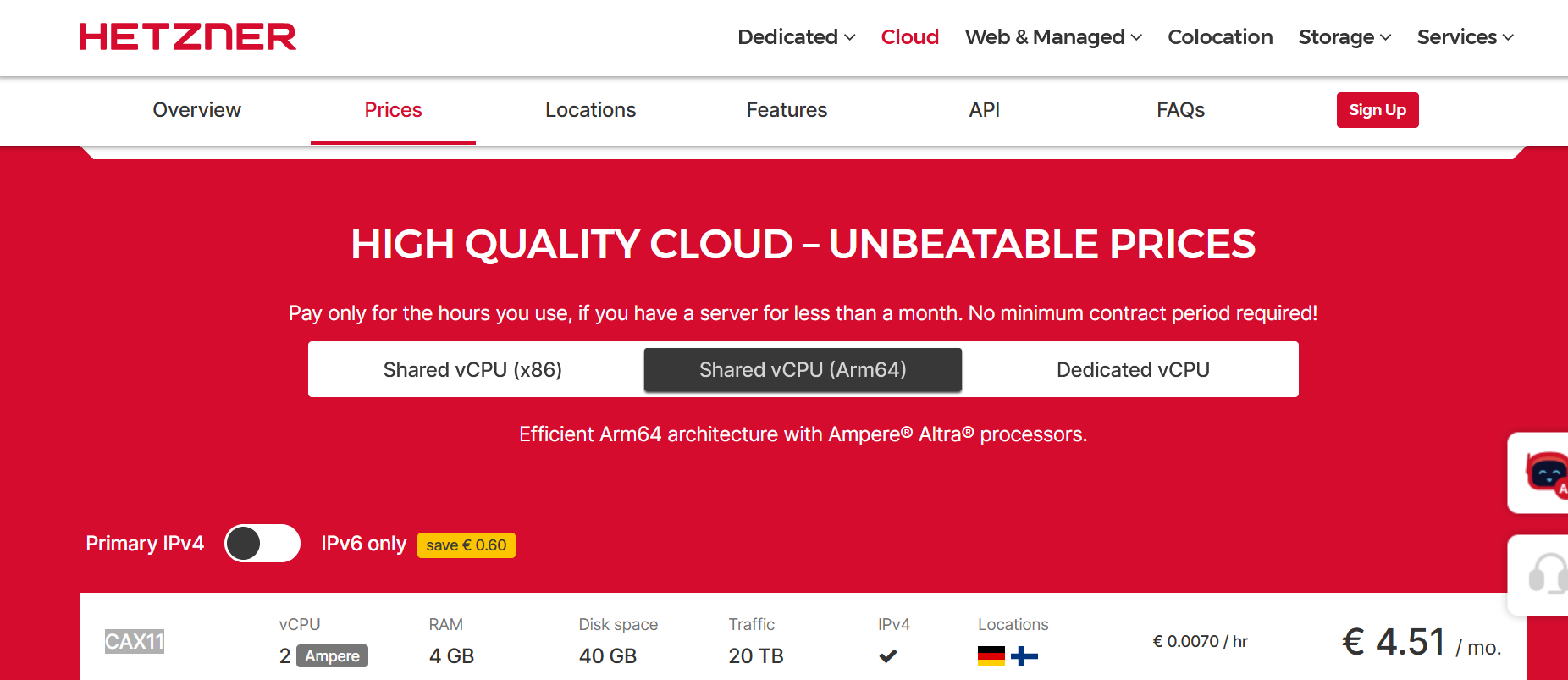1568x680 pixels.
Task: Switch to the Overview tab
Action: (196, 110)
